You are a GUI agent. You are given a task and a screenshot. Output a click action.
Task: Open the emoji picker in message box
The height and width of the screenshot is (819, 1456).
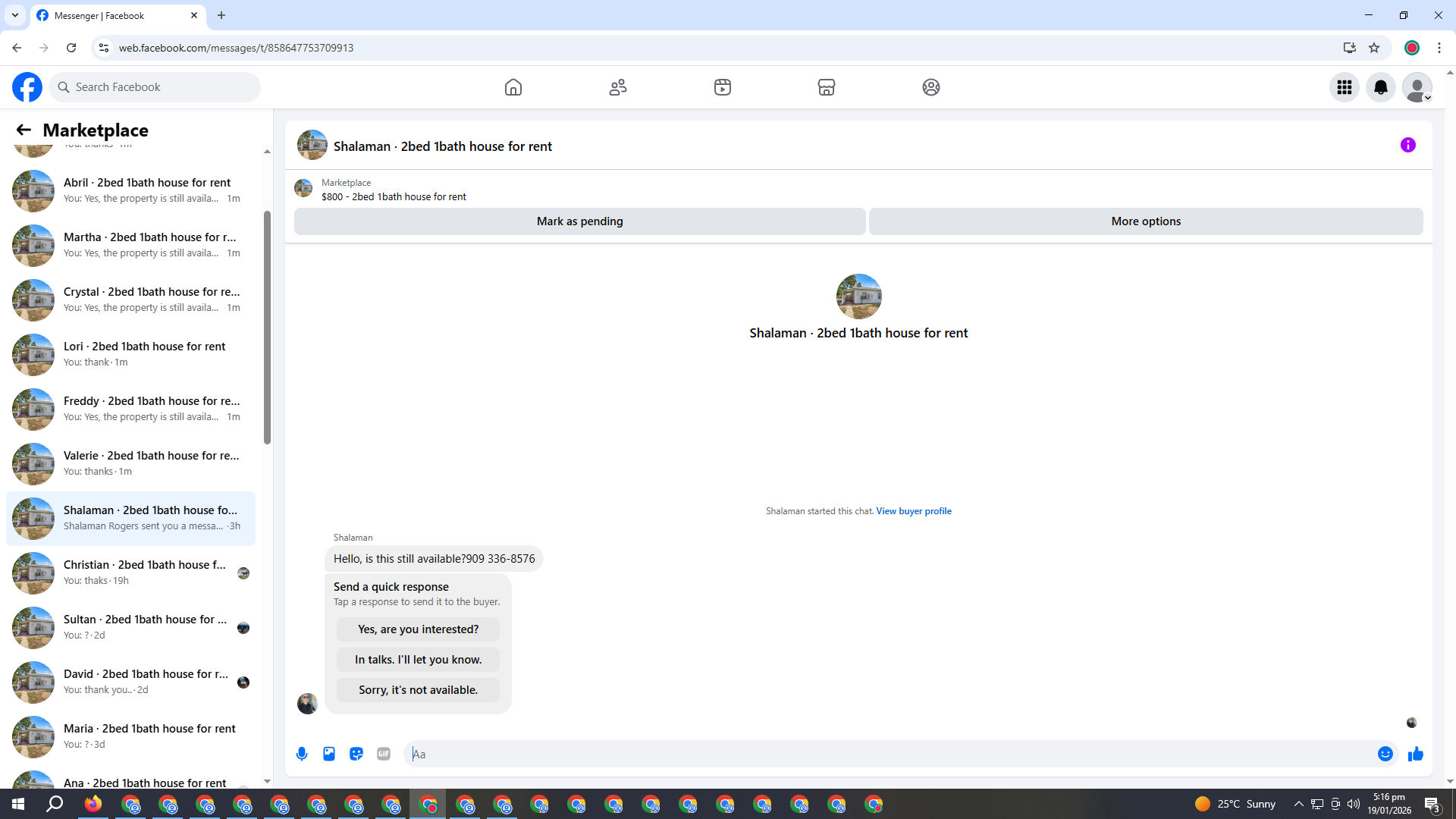tap(1385, 754)
